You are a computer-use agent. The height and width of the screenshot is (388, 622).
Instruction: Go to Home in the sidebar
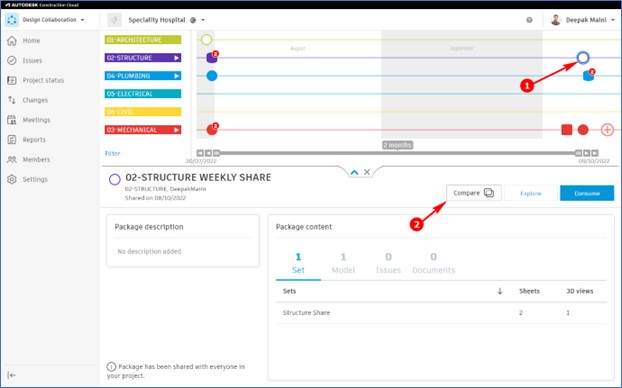tap(31, 40)
